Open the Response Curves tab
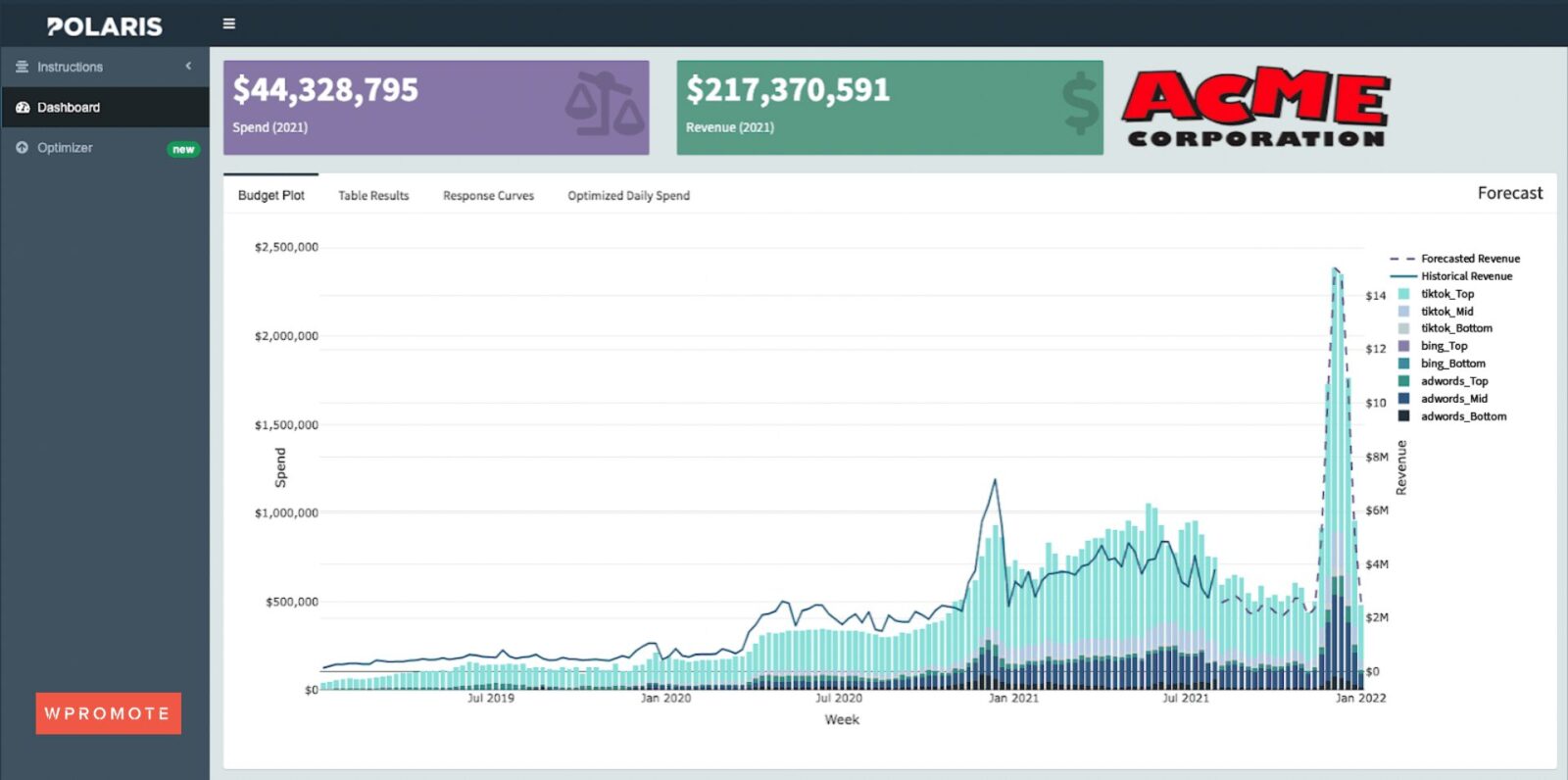The width and height of the screenshot is (1568, 780). [x=488, y=195]
